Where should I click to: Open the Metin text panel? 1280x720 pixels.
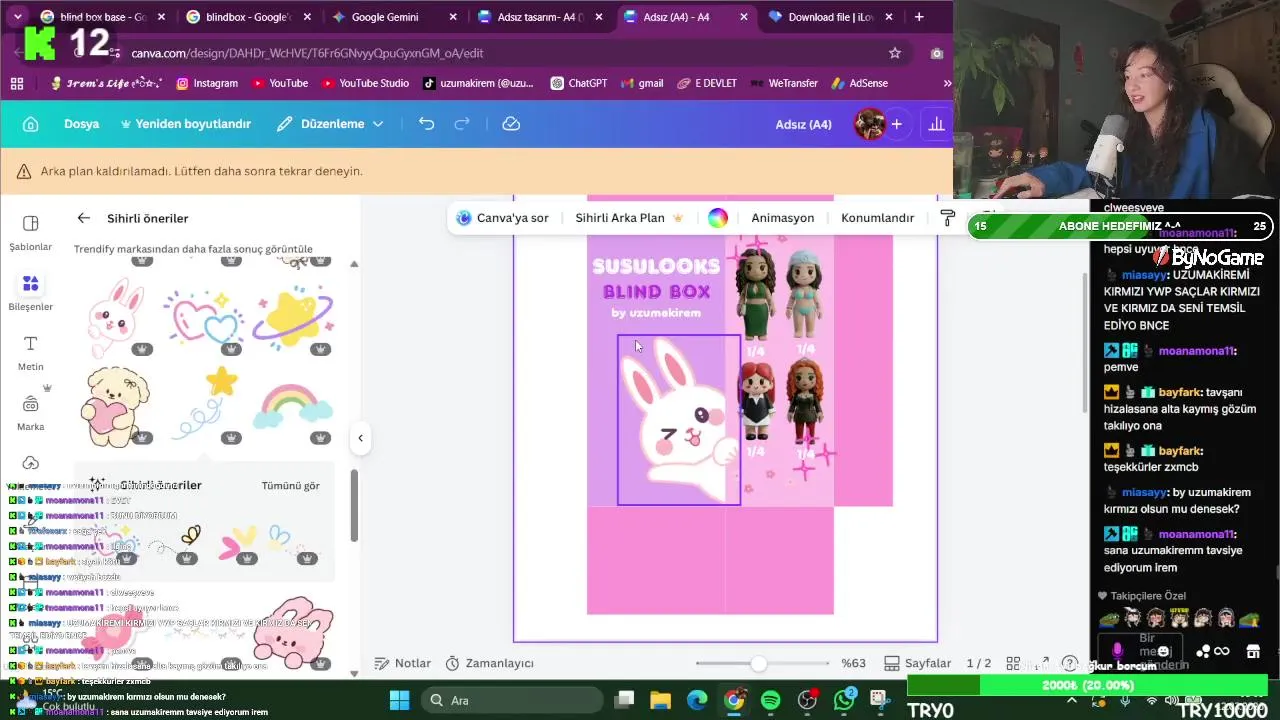[x=31, y=353]
